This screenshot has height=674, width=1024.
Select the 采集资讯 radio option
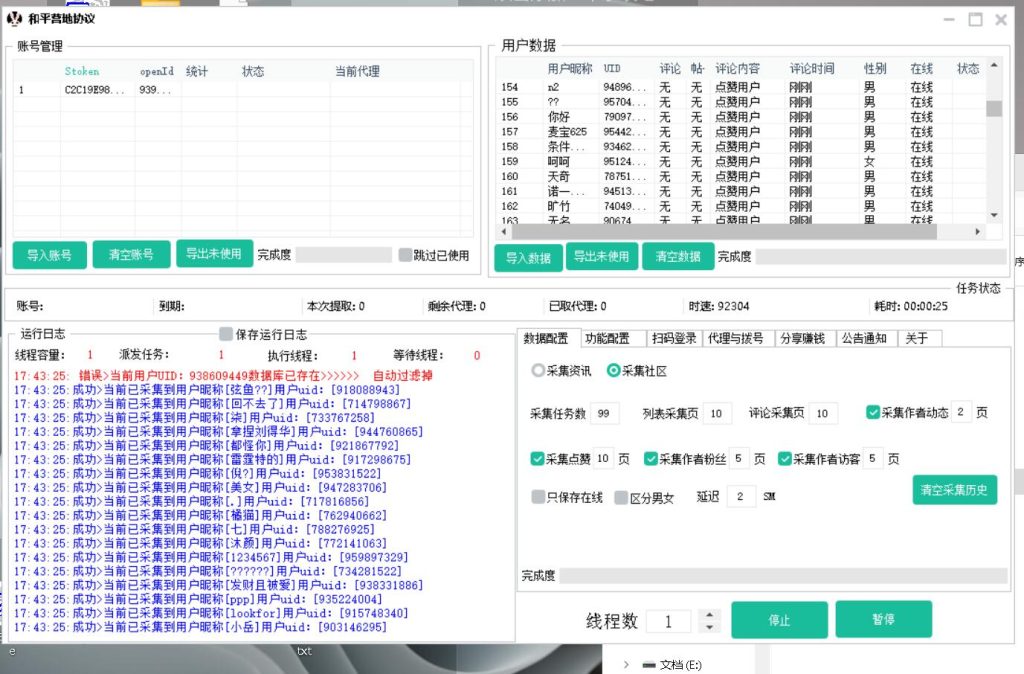pyautogui.click(x=539, y=370)
